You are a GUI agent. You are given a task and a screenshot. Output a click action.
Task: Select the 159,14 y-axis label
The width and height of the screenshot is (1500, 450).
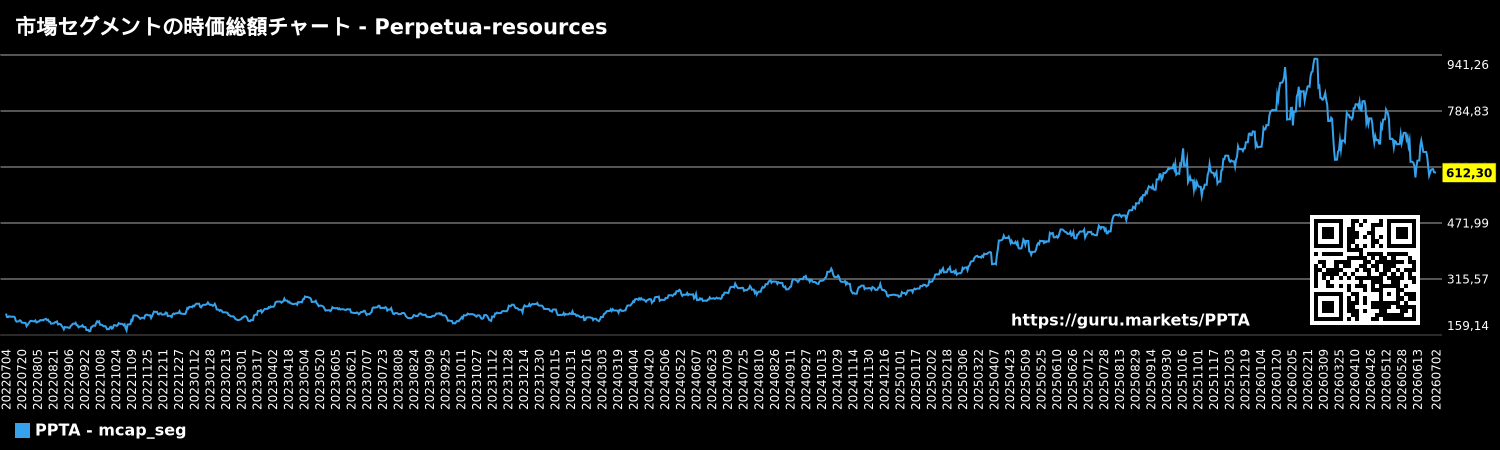tap(1468, 325)
